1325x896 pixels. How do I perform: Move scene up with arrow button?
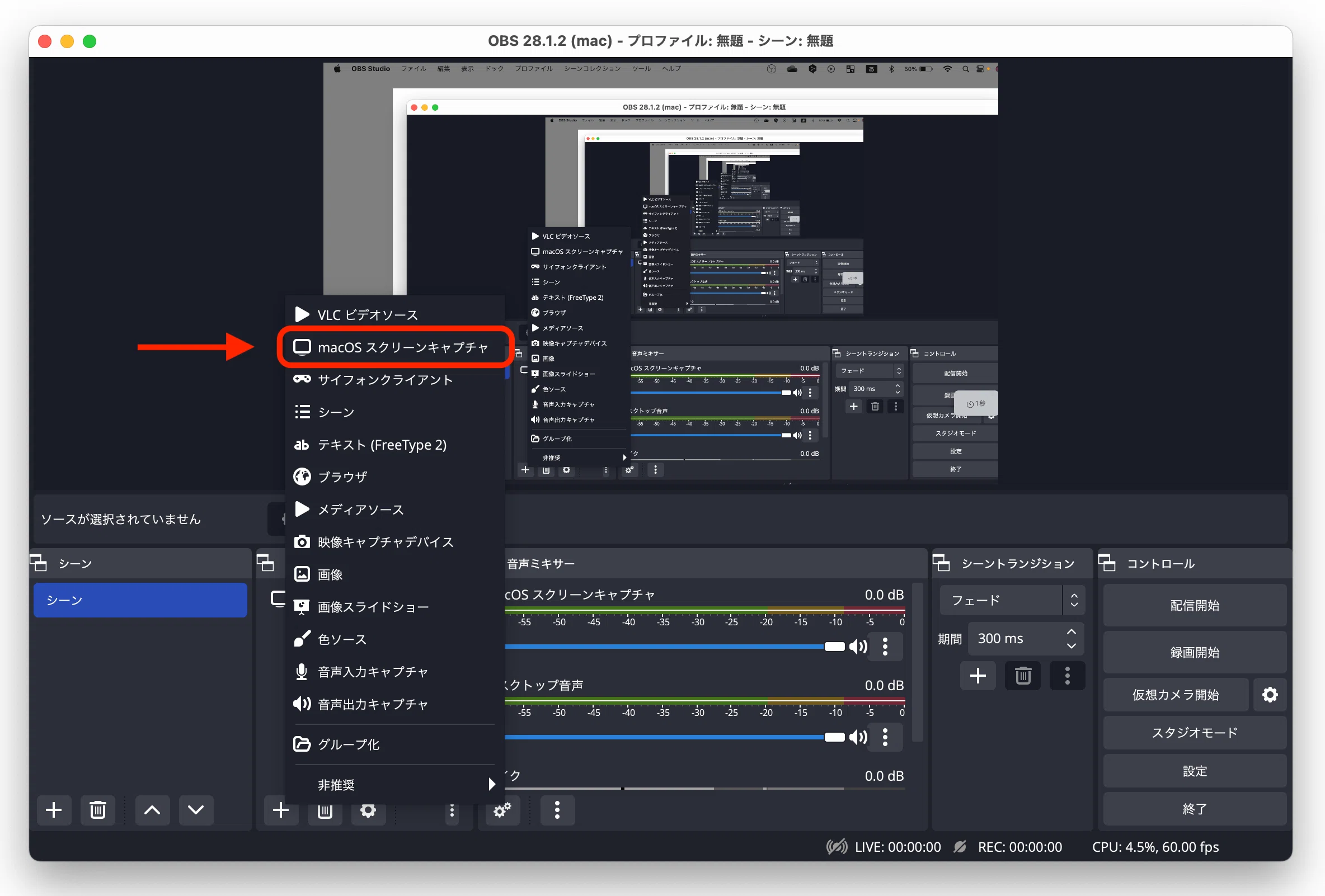[x=152, y=810]
